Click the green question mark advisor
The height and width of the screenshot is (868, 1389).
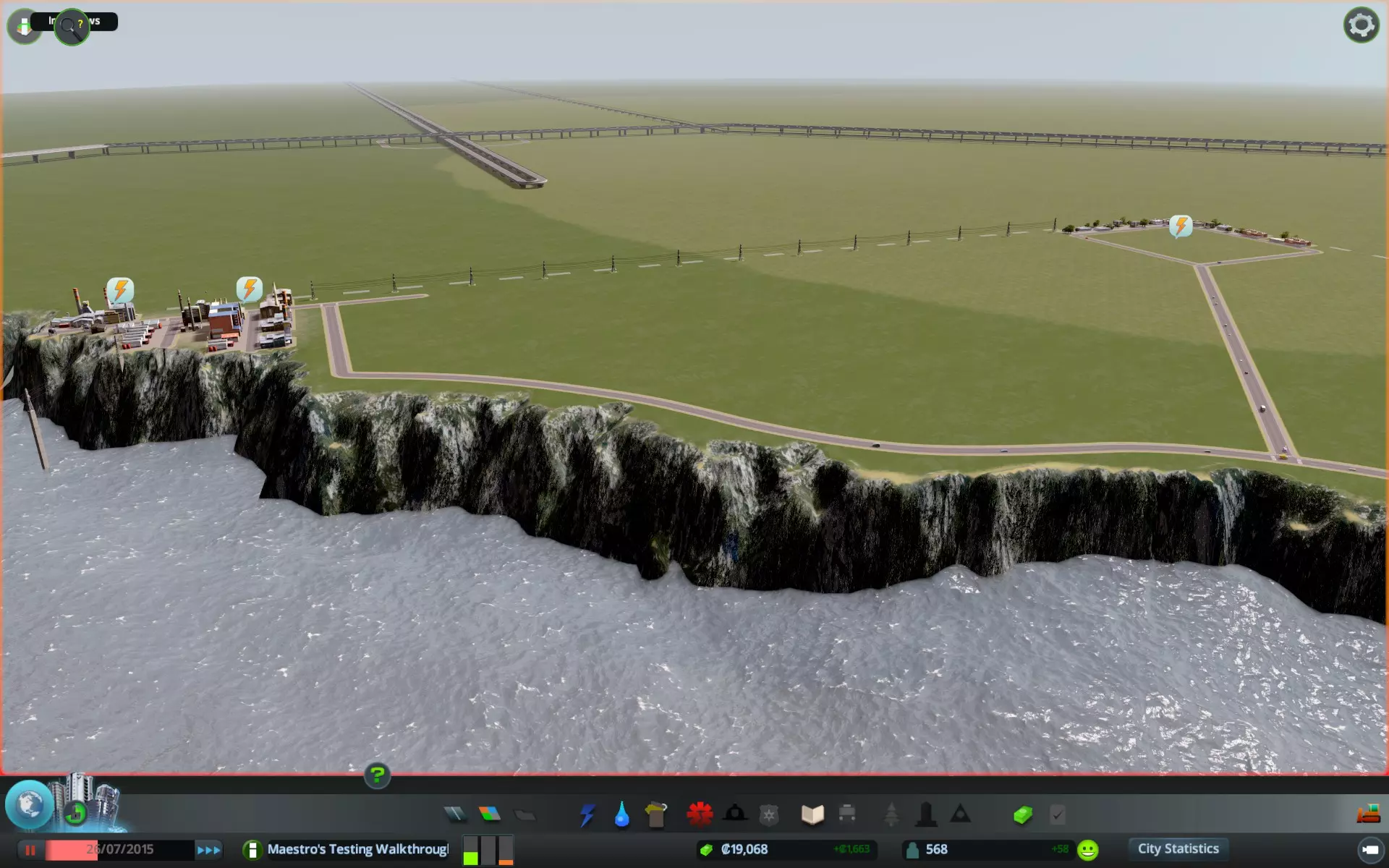[x=377, y=775]
